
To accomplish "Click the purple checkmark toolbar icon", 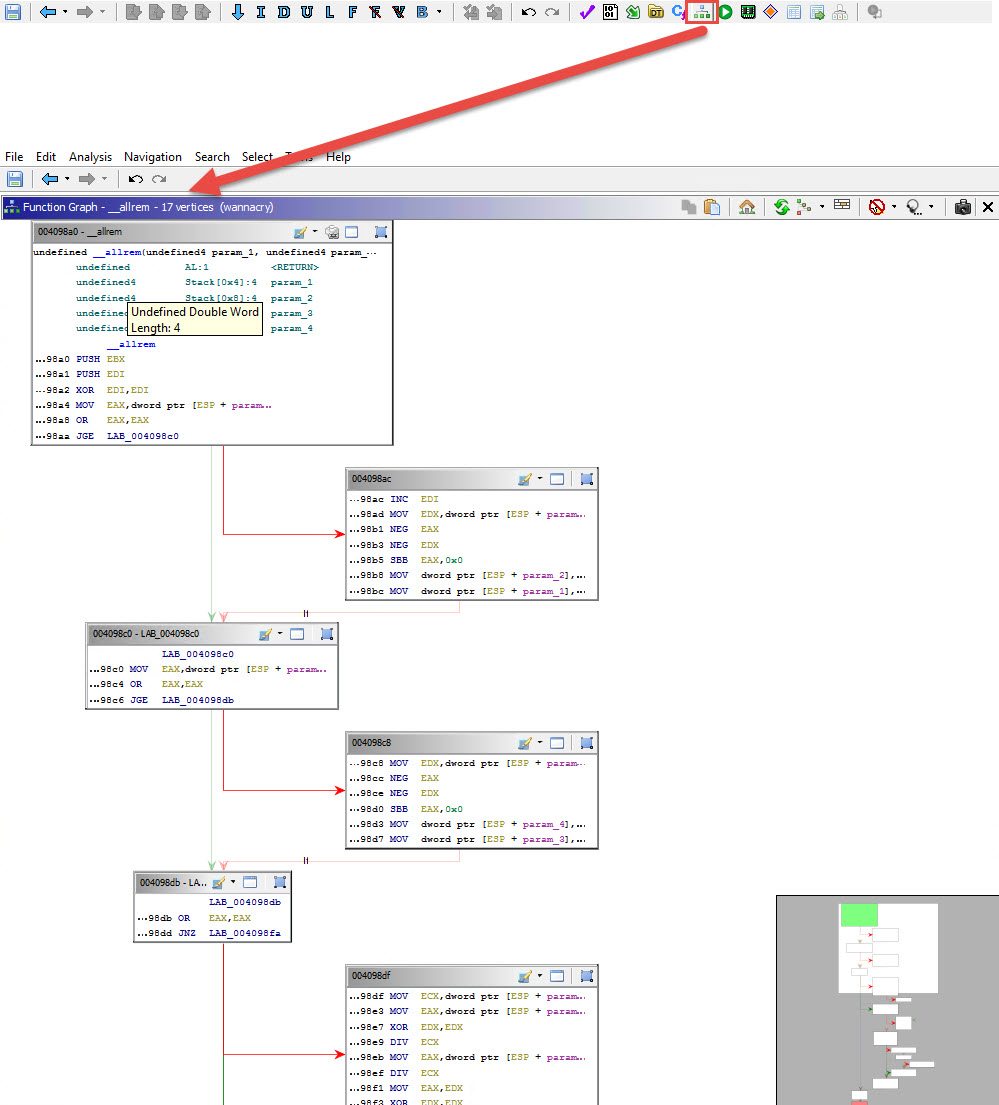I will pos(587,12).
